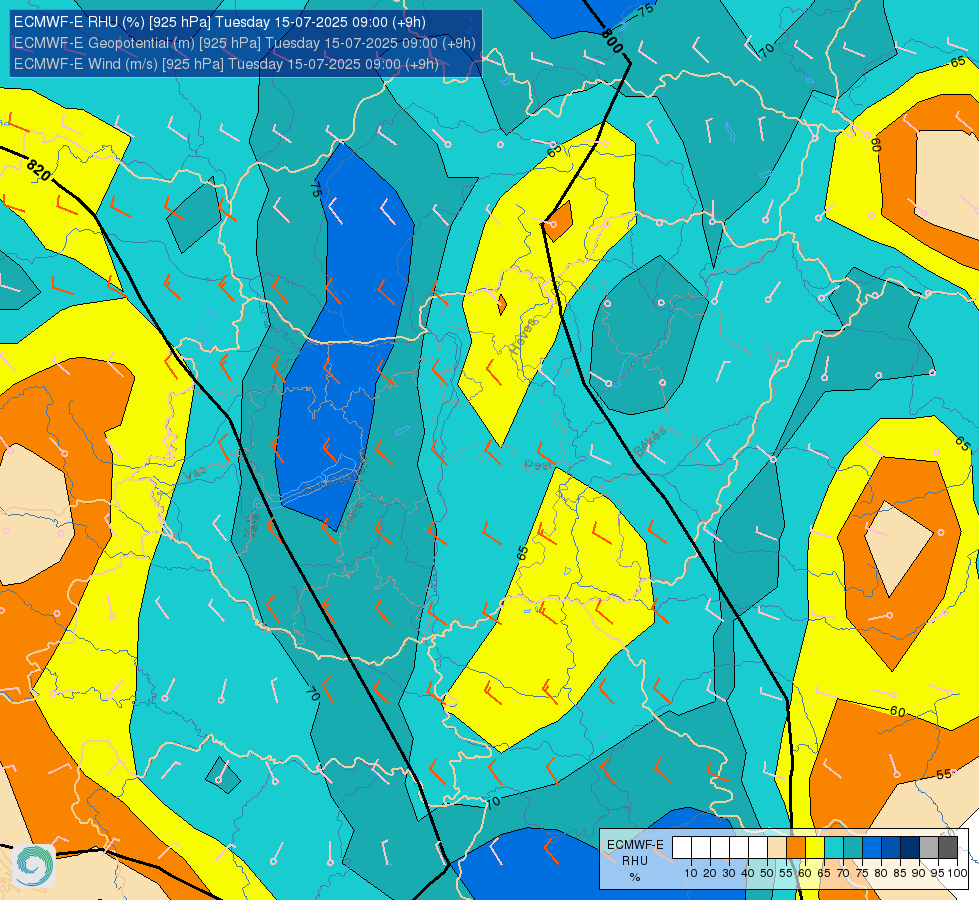Click the light gray 90-95 legend swatch

click(928, 848)
